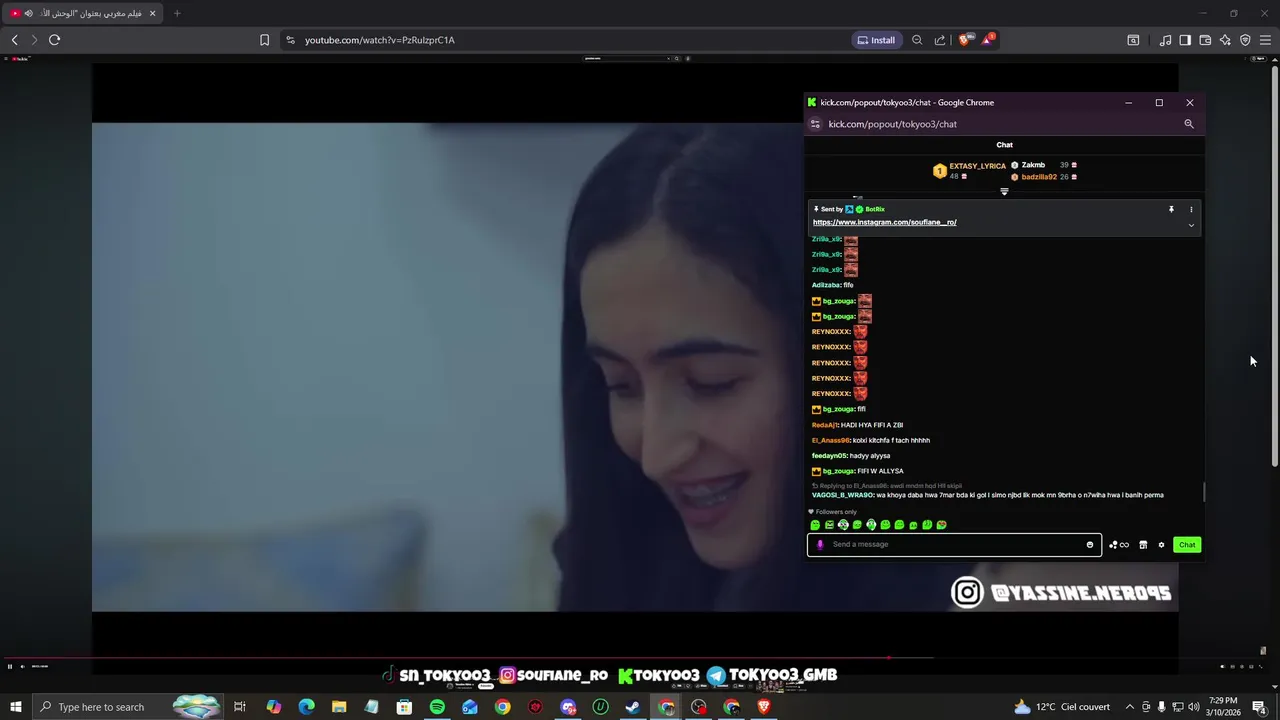1280x720 pixels.
Task: Open Kick gift shop icon
Action: [x=1143, y=545]
